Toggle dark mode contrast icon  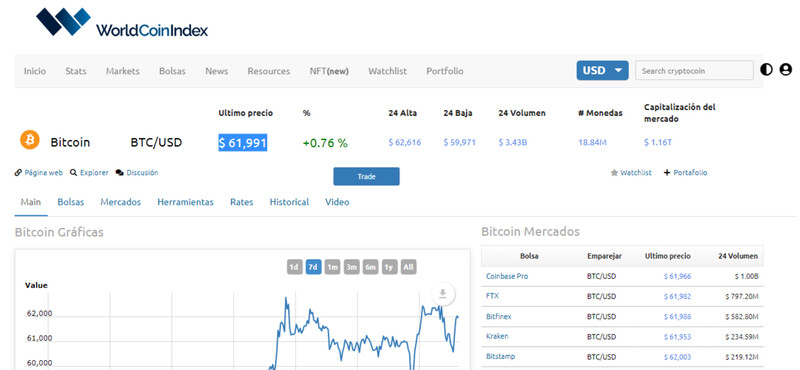tap(766, 70)
